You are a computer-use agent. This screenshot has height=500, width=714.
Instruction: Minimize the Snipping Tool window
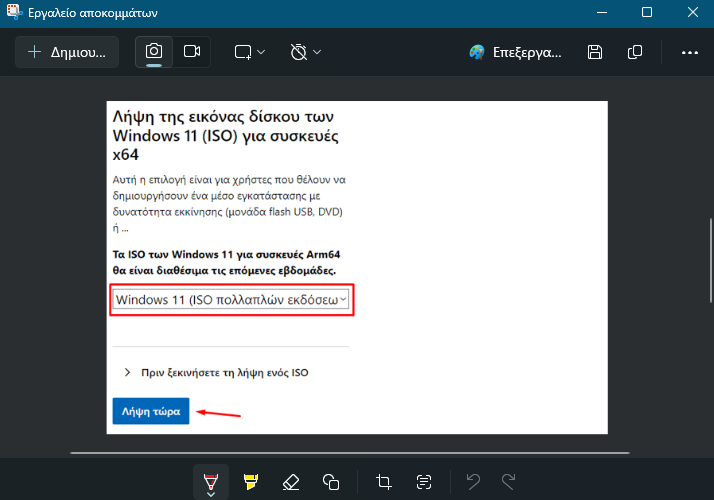602,13
